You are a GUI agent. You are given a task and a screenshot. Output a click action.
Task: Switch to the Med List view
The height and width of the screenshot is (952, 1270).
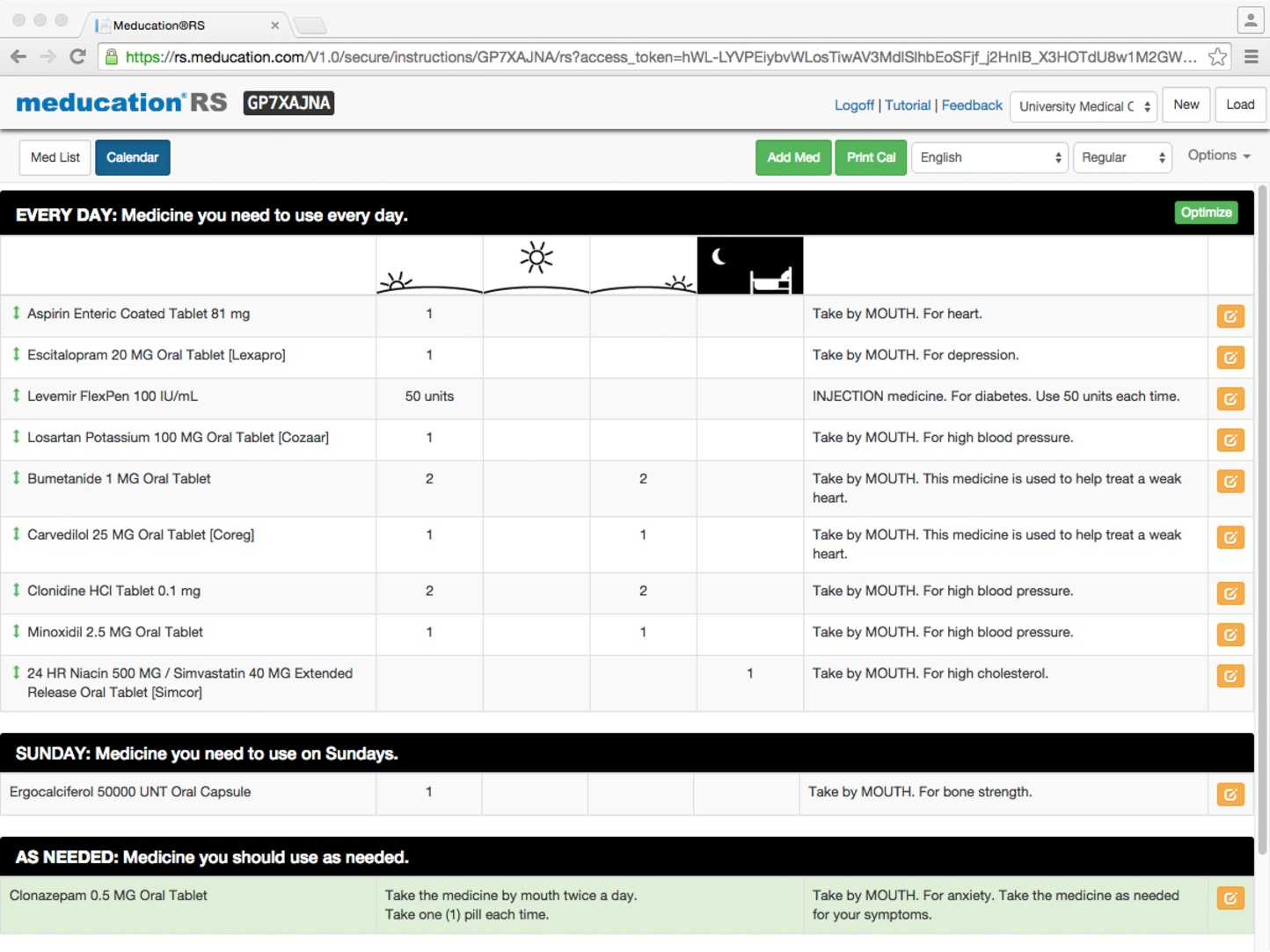point(55,158)
